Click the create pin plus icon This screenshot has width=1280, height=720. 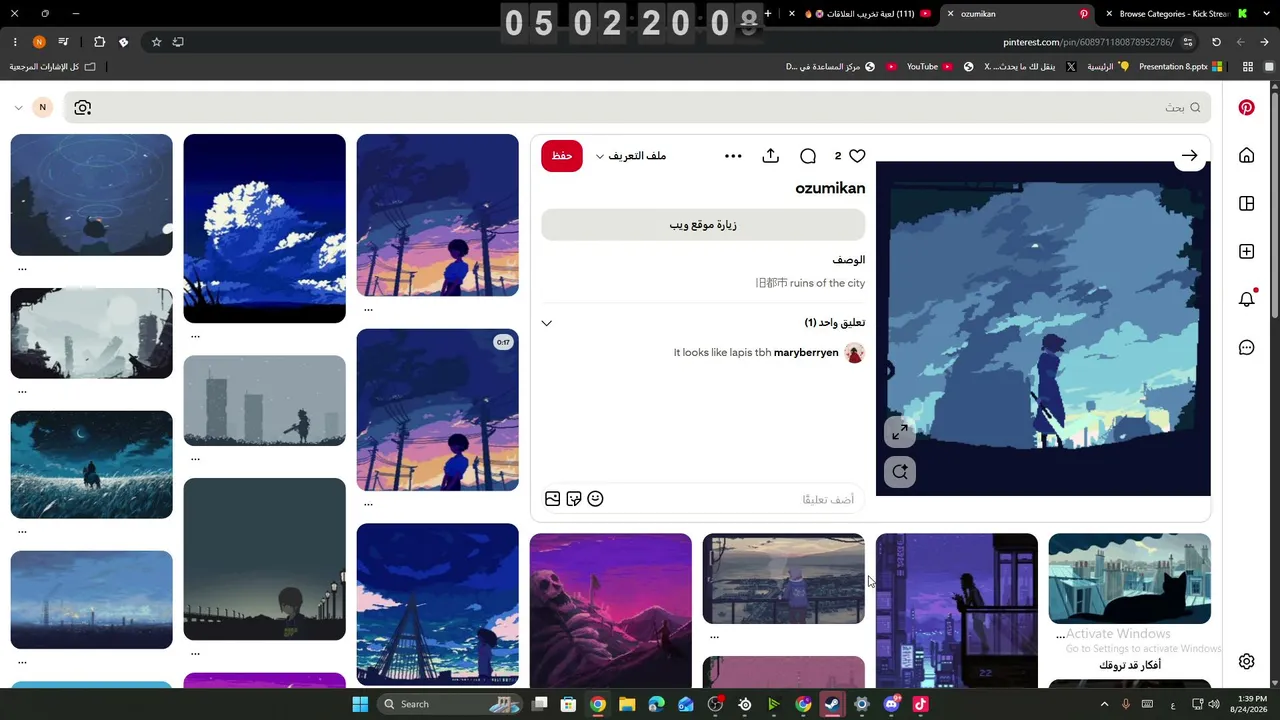coord(1246,251)
